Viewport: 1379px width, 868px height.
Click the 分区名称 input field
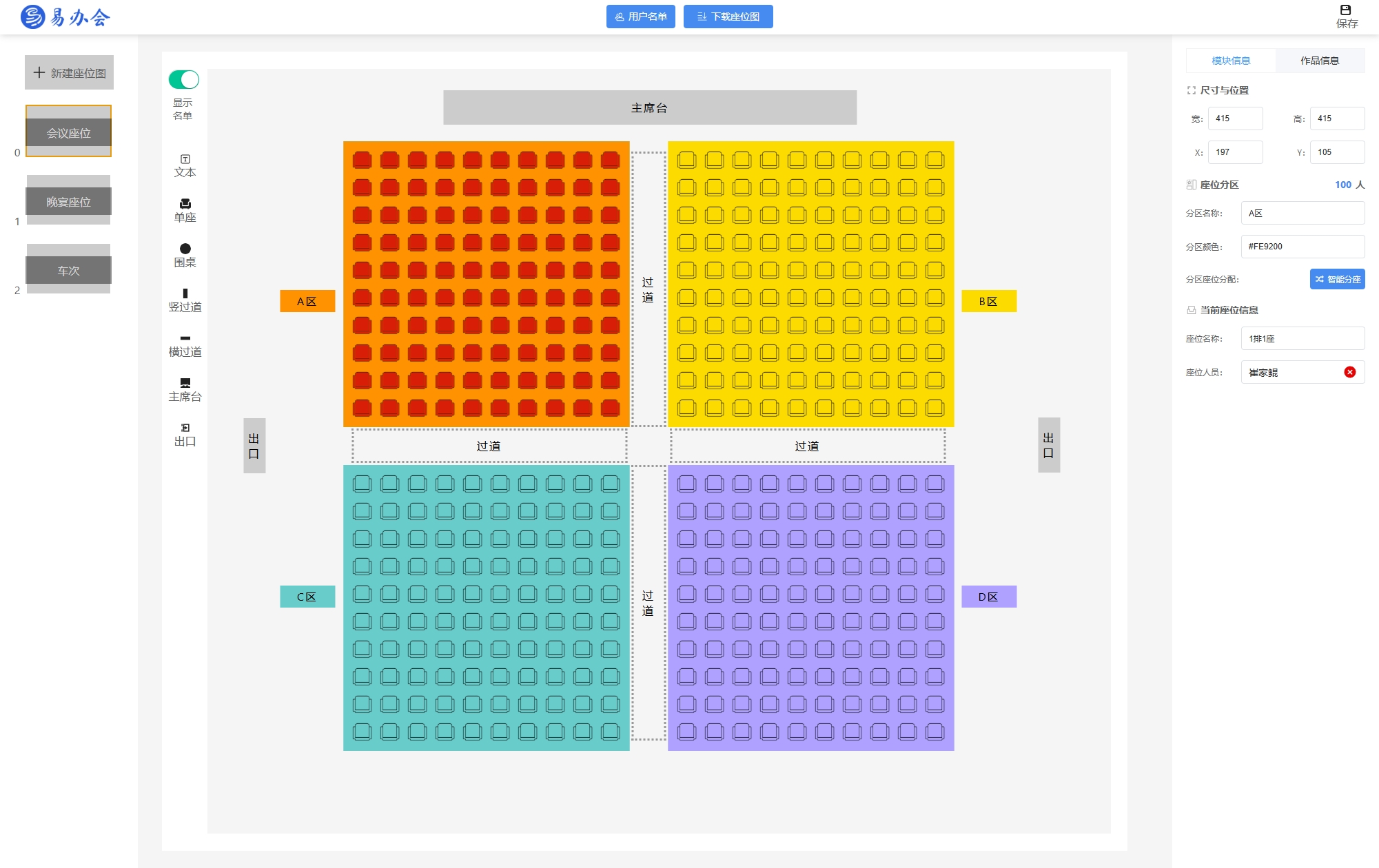(x=1303, y=213)
